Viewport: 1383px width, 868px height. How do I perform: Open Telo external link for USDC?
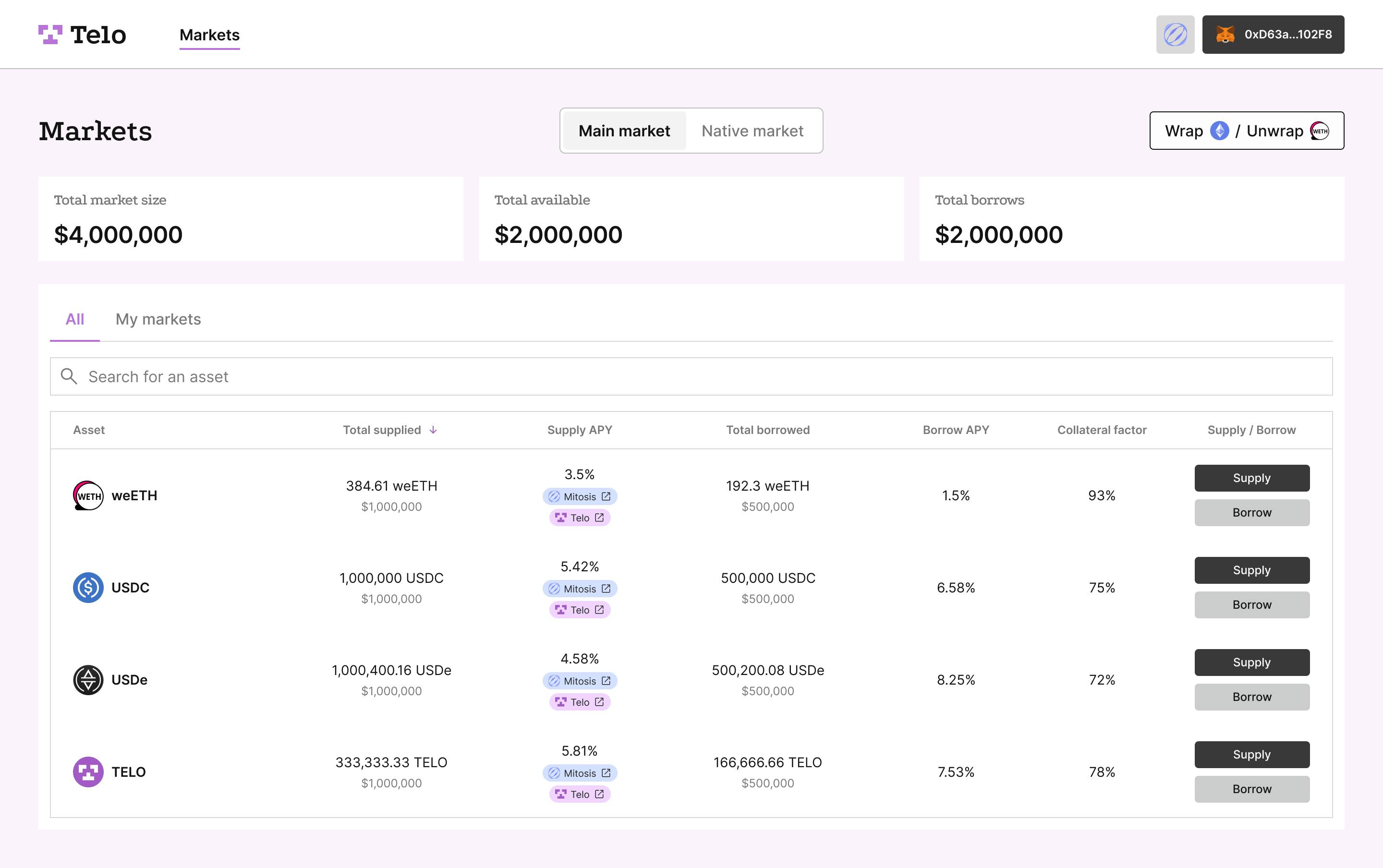(579, 610)
